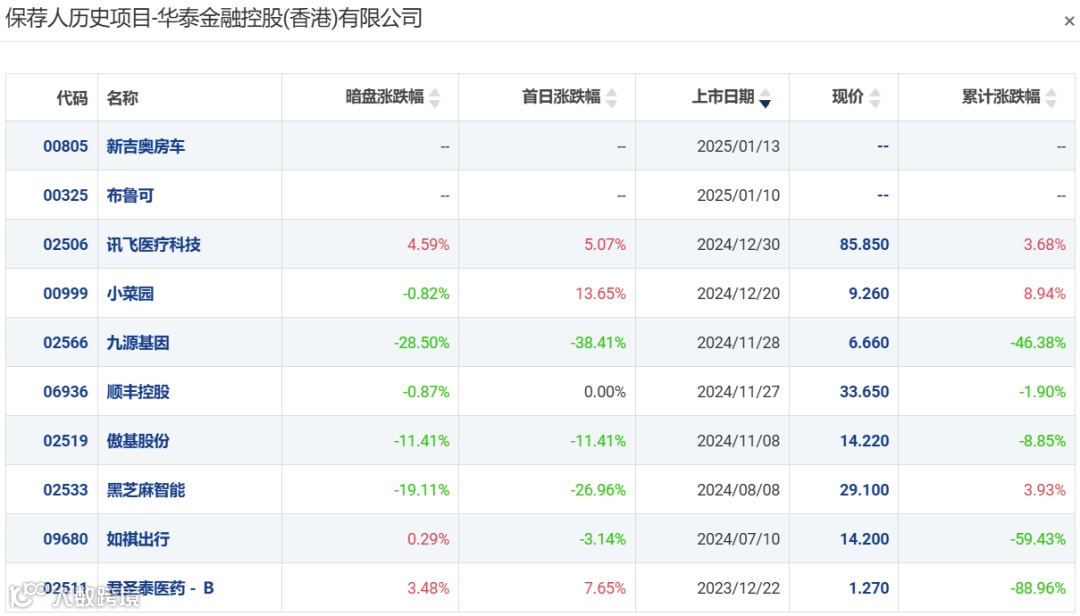
Task: Click dark-pool change -28.50%
Action: (422, 342)
